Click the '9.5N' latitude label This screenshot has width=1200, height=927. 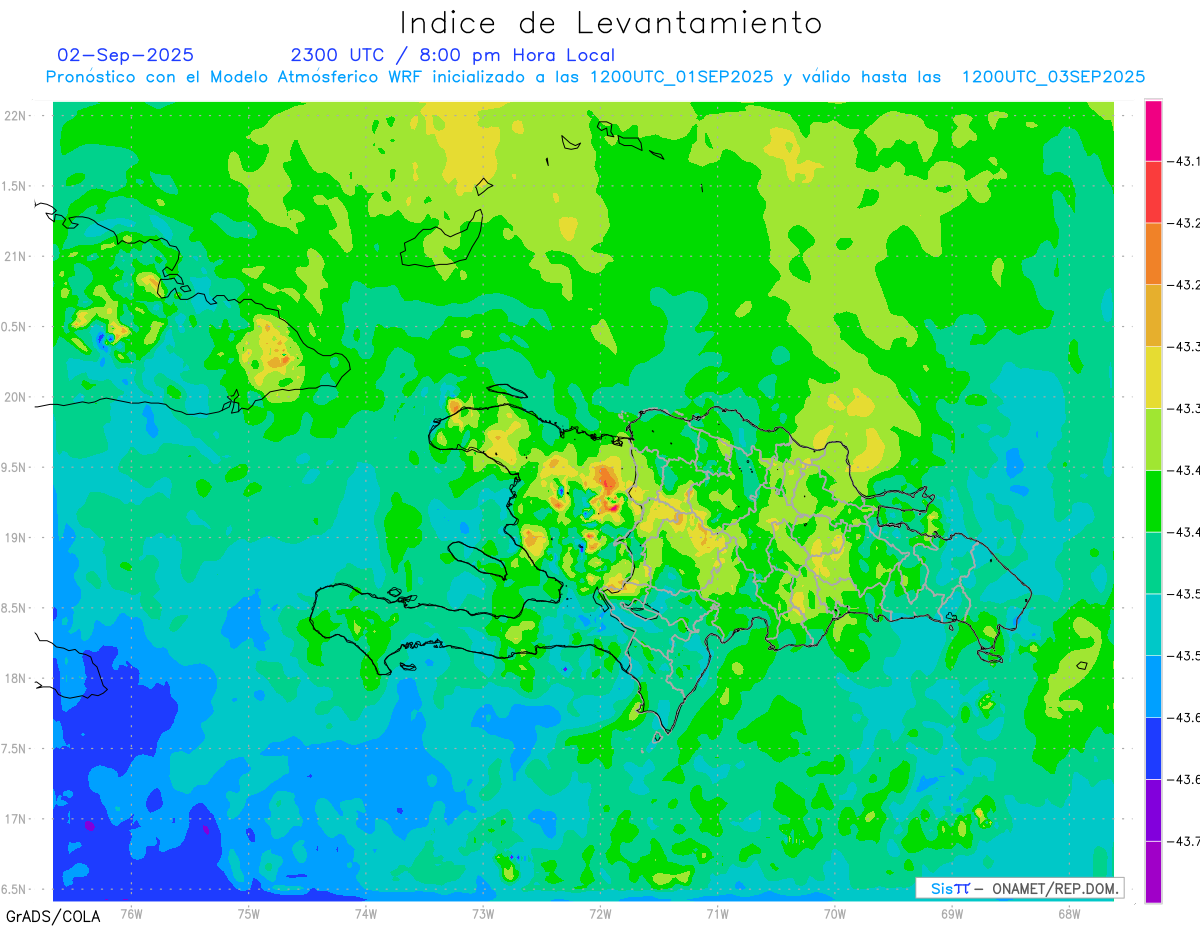click(x=16, y=467)
